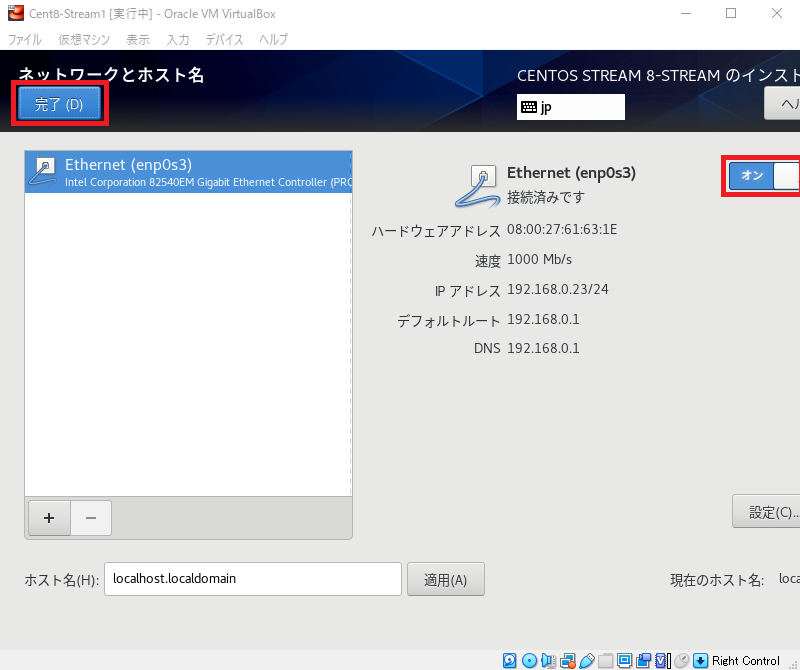The image size is (800, 670).
Task: Click the hard disk activity icon in status bar
Action: pos(509,660)
